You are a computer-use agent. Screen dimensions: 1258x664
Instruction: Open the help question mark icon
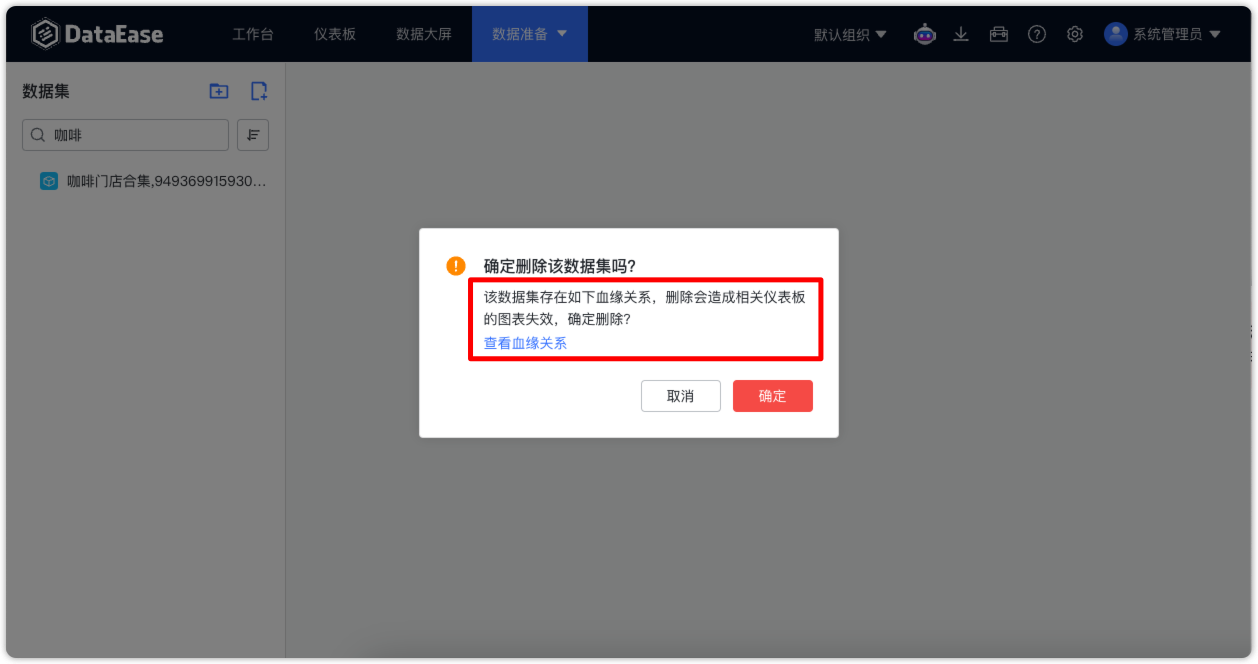(x=1036, y=33)
